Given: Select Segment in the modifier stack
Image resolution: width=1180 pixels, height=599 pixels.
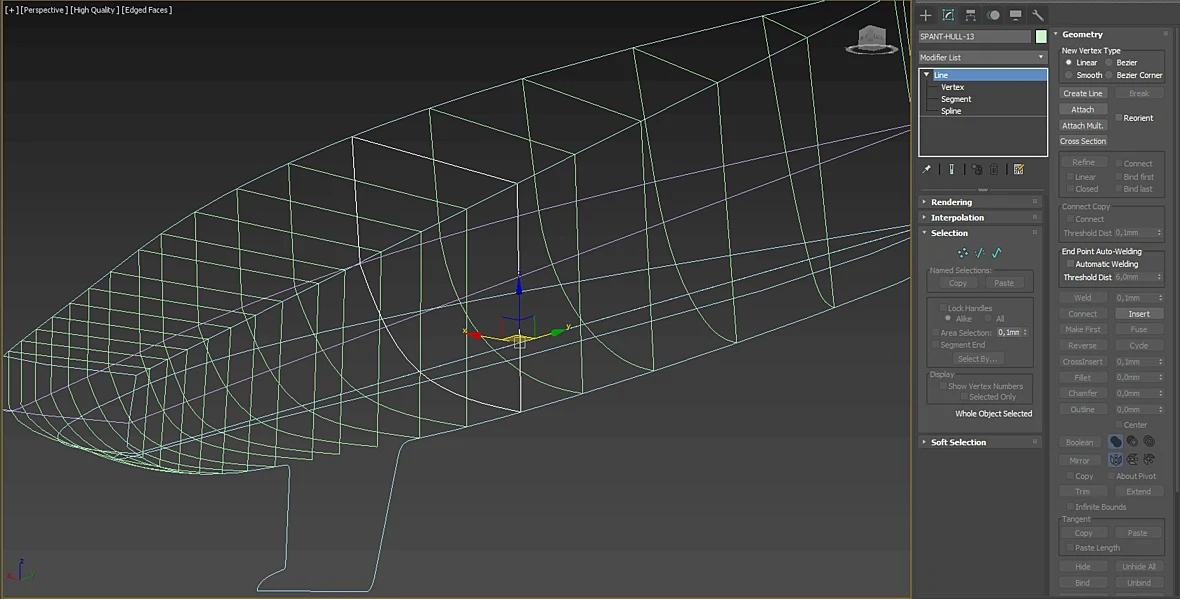Looking at the screenshot, I should tap(956, 99).
